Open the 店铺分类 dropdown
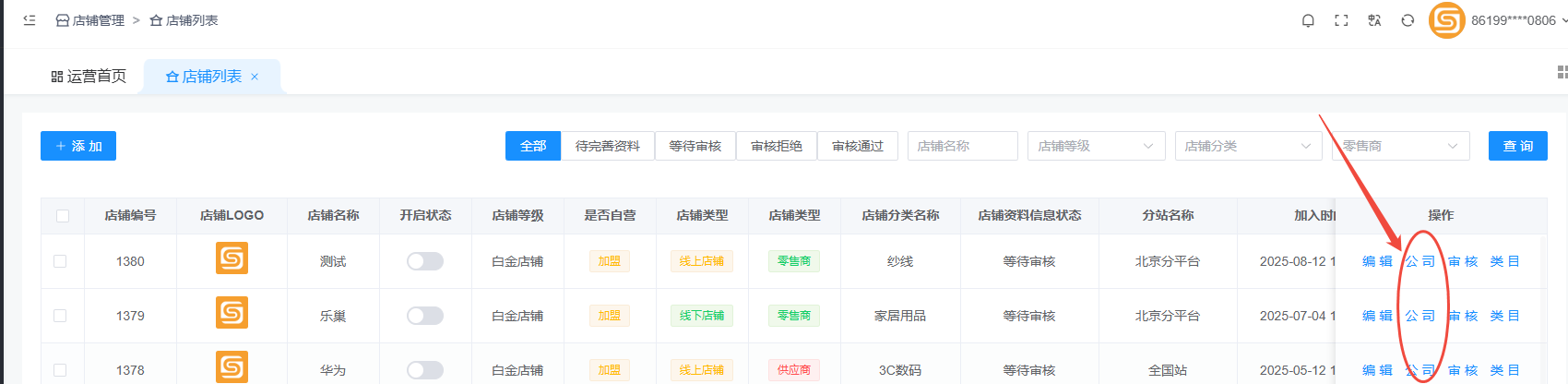The height and width of the screenshot is (384, 1568). pyautogui.click(x=1247, y=146)
